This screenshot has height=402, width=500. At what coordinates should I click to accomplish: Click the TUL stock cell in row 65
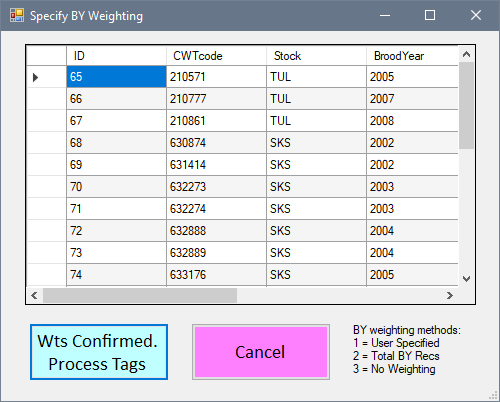pos(316,77)
